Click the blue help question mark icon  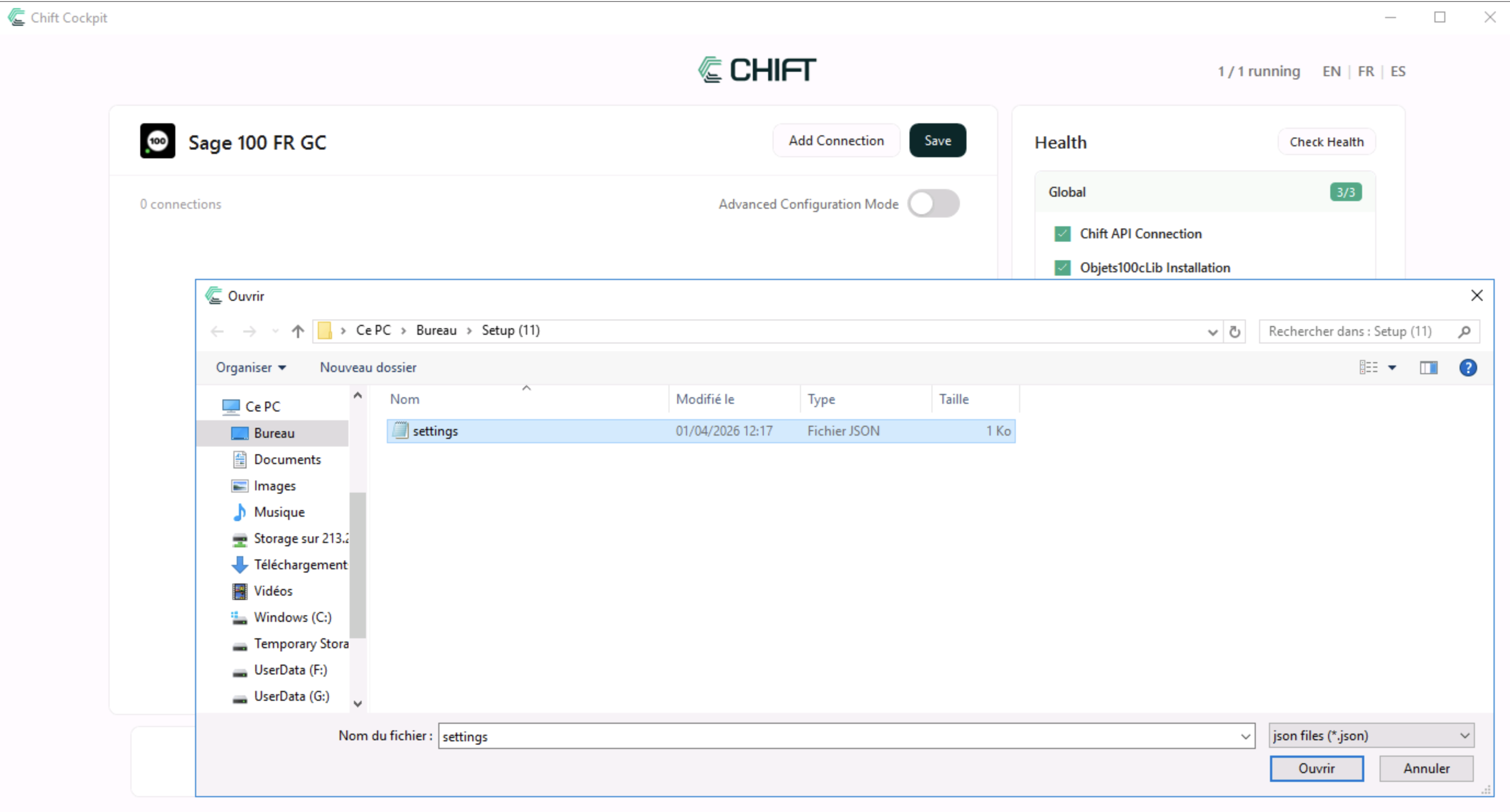[x=1467, y=368]
